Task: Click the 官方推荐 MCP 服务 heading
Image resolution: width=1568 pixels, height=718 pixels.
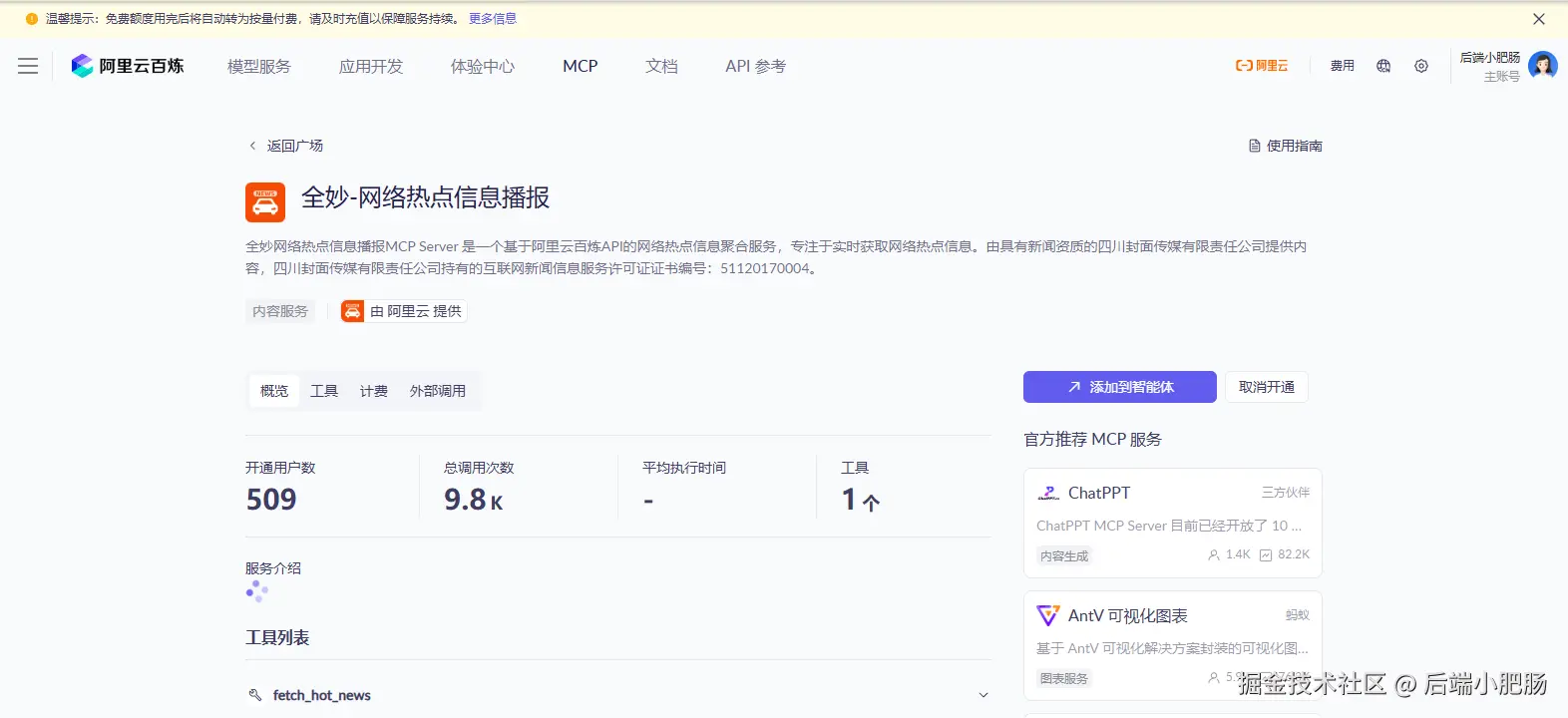Action: click(1092, 439)
